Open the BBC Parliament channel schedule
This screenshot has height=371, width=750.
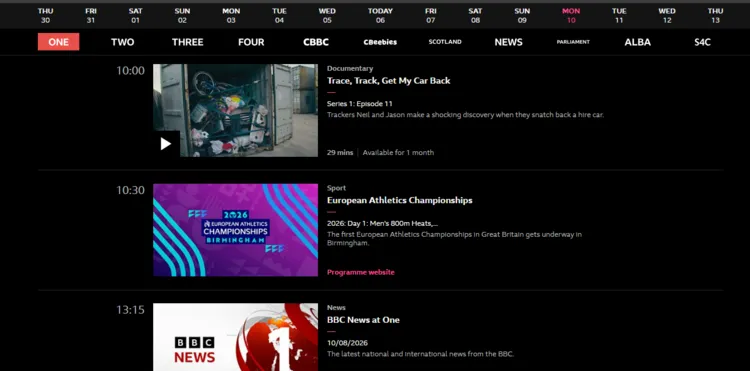pos(573,42)
